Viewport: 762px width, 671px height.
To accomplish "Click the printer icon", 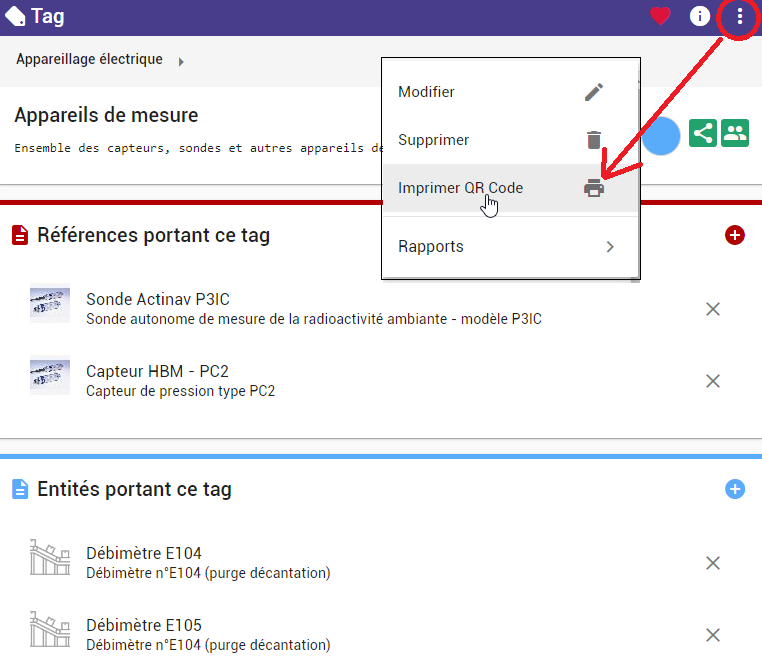I will 594,188.
